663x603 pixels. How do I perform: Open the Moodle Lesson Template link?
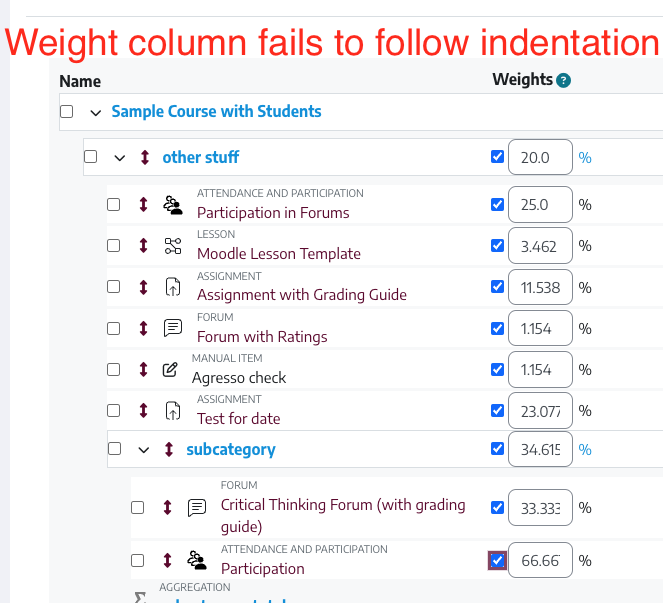(279, 254)
